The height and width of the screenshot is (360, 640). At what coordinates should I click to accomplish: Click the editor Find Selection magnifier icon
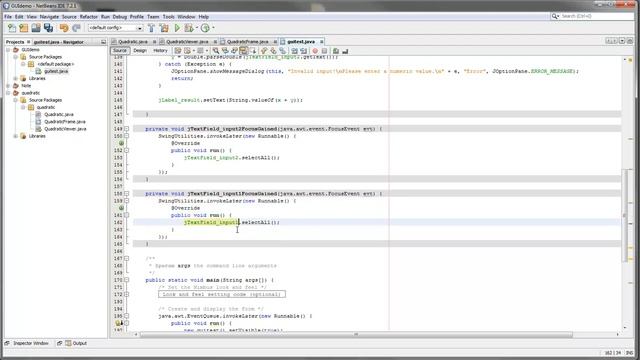[x=216, y=51]
